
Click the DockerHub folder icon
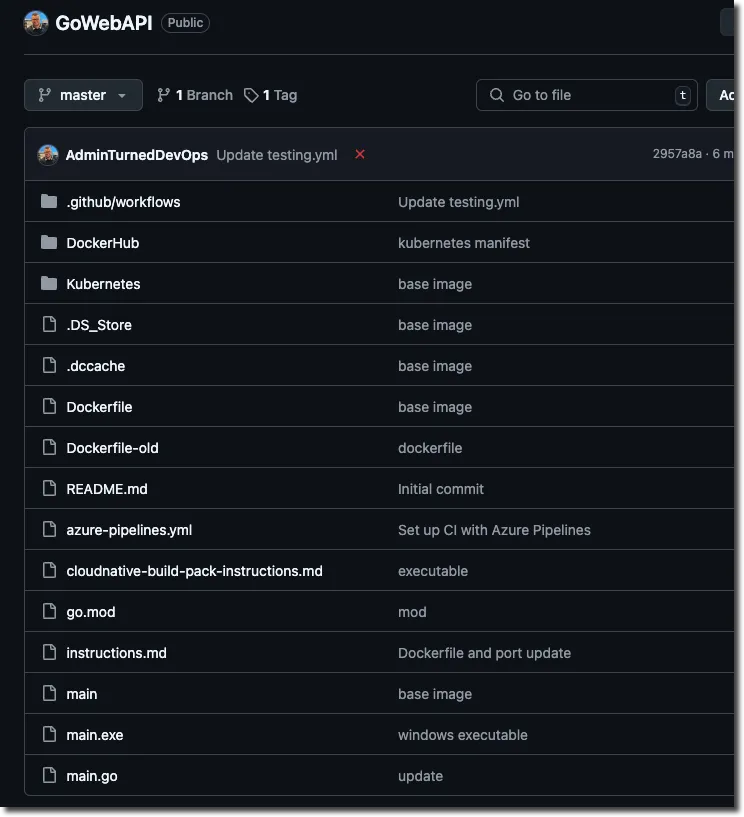pos(49,243)
